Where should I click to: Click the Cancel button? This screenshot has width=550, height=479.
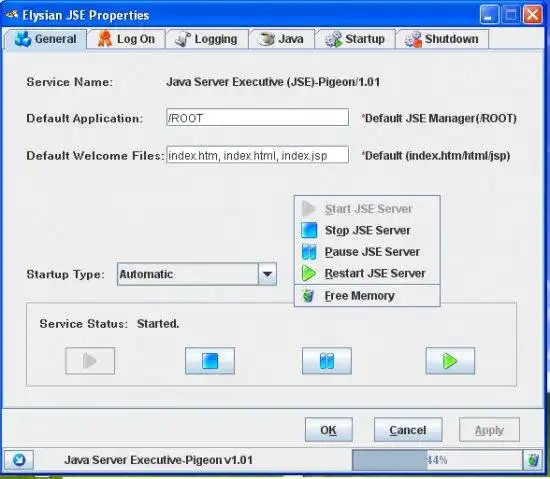408,430
